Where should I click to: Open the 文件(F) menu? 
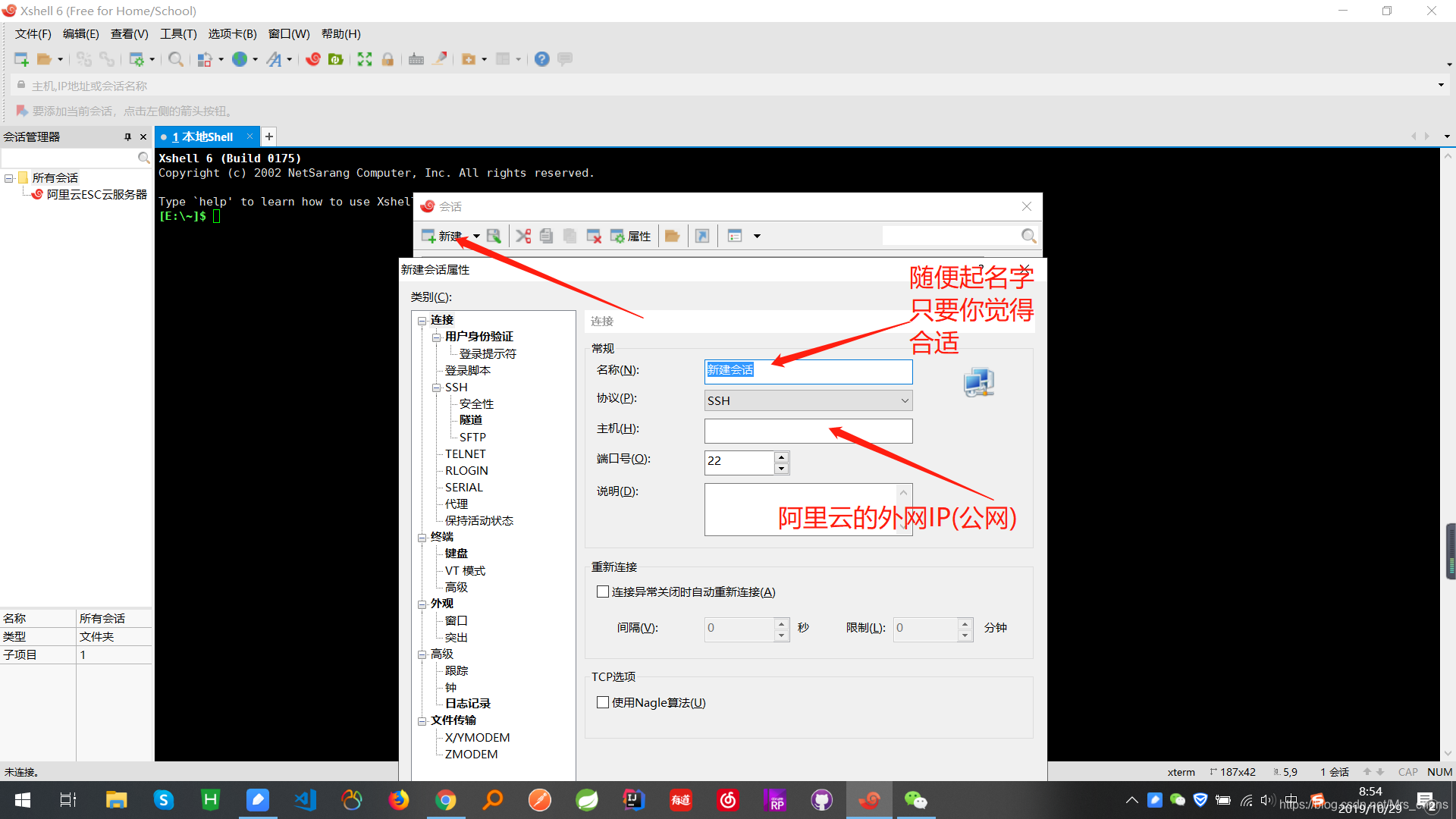coord(33,34)
